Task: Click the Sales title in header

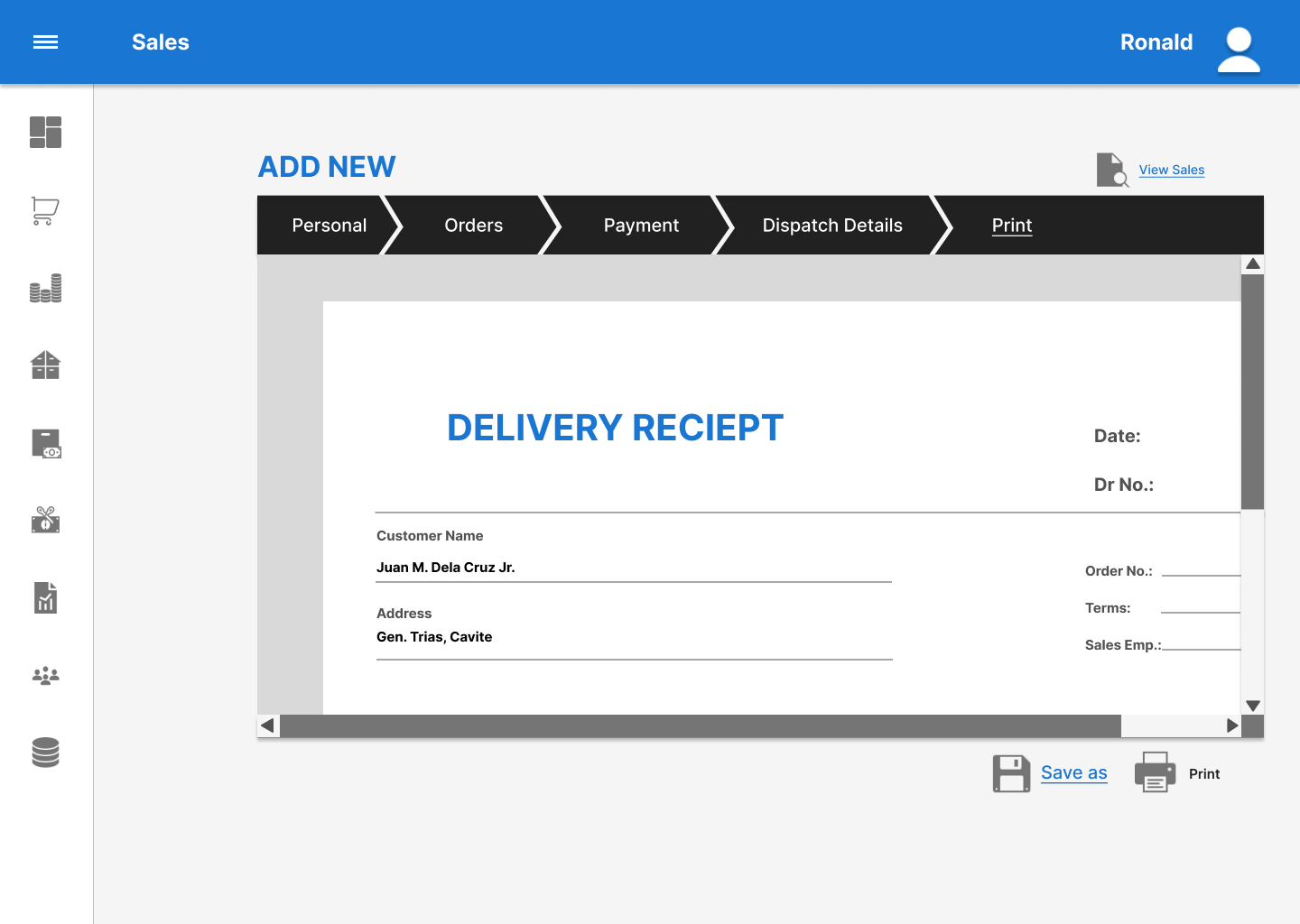Action: tap(161, 42)
